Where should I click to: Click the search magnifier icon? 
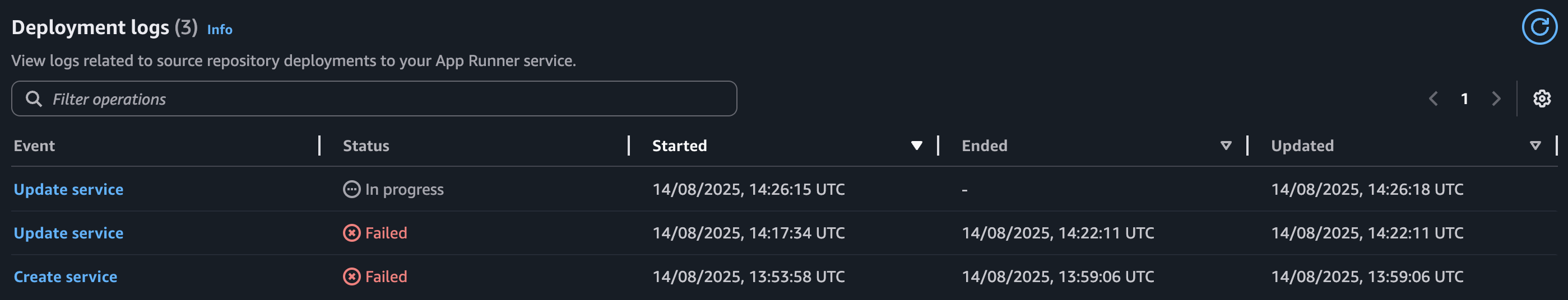tap(34, 99)
